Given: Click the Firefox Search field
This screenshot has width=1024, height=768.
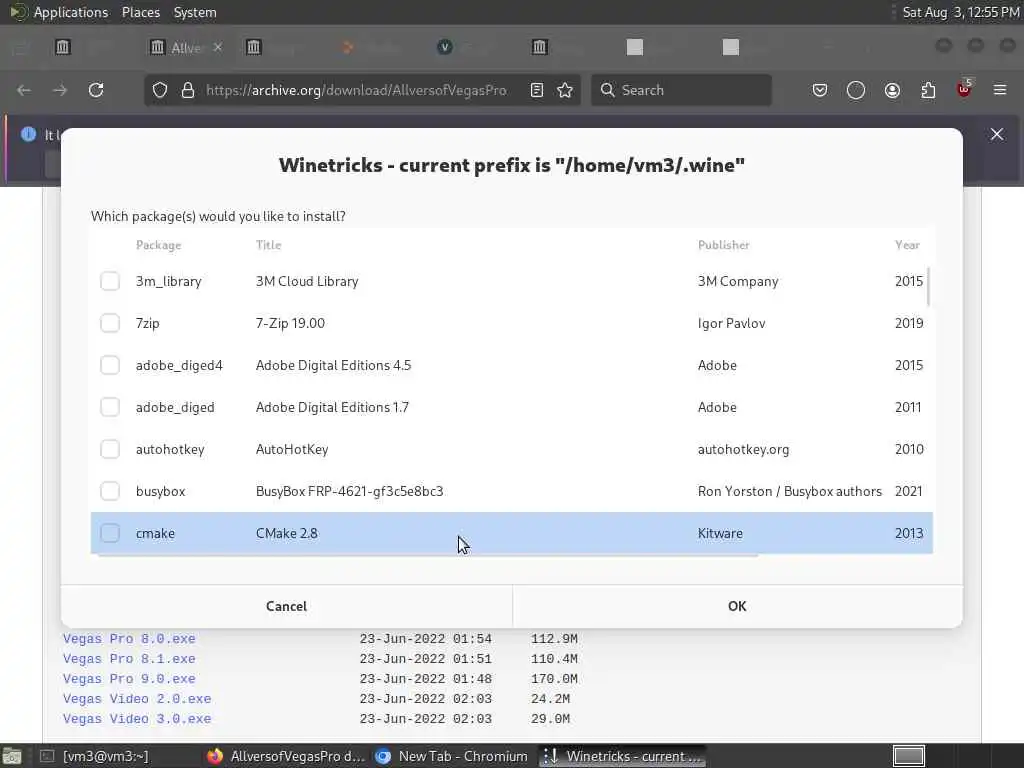Looking at the screenshot, I should click(681, 90).
